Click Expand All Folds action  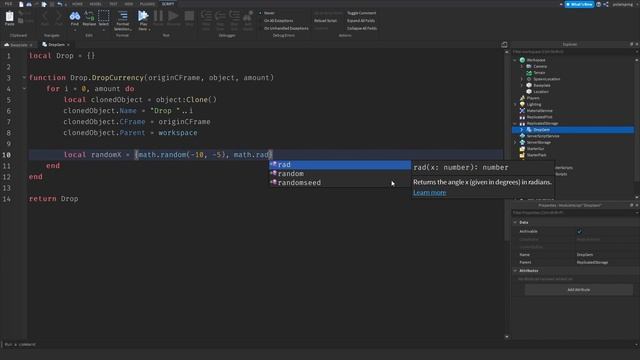coord(360,20)
